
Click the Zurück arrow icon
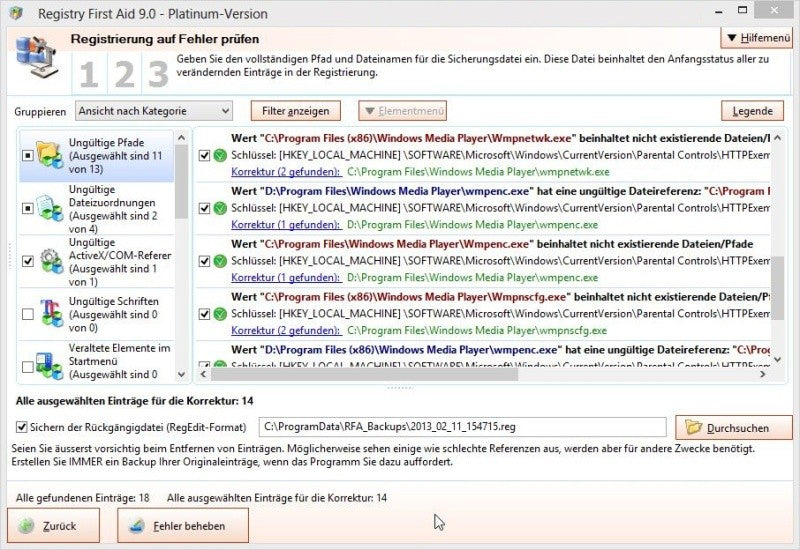(x=27, y=526)
